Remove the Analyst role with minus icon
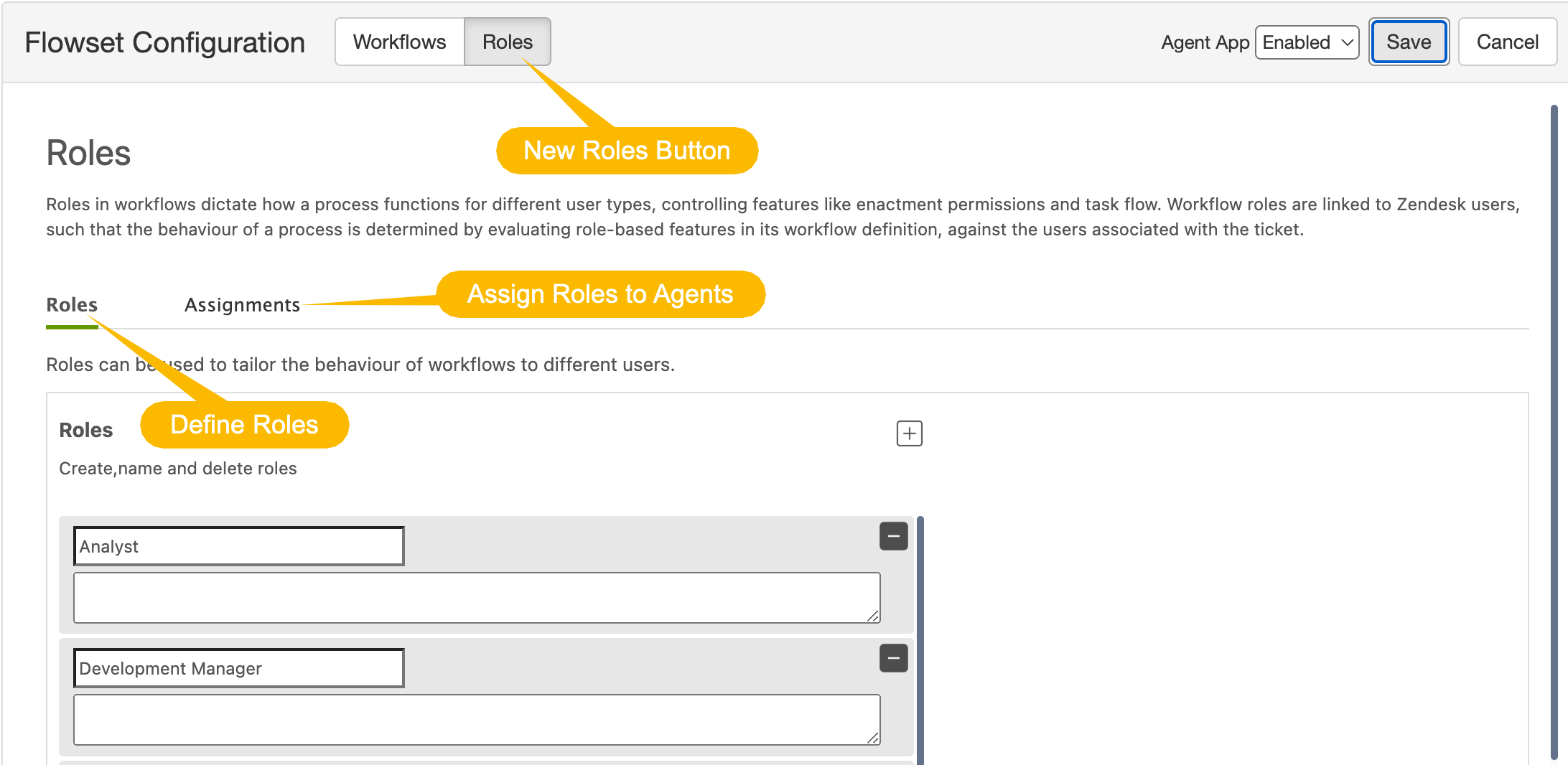Image resolution: width=1568 pixels, height=765 pixels. [894, 536]
